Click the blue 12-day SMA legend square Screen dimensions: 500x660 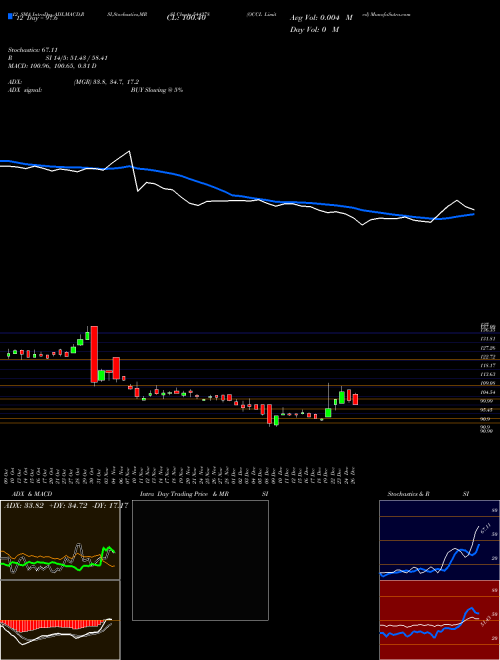click(x=11, y=16)
